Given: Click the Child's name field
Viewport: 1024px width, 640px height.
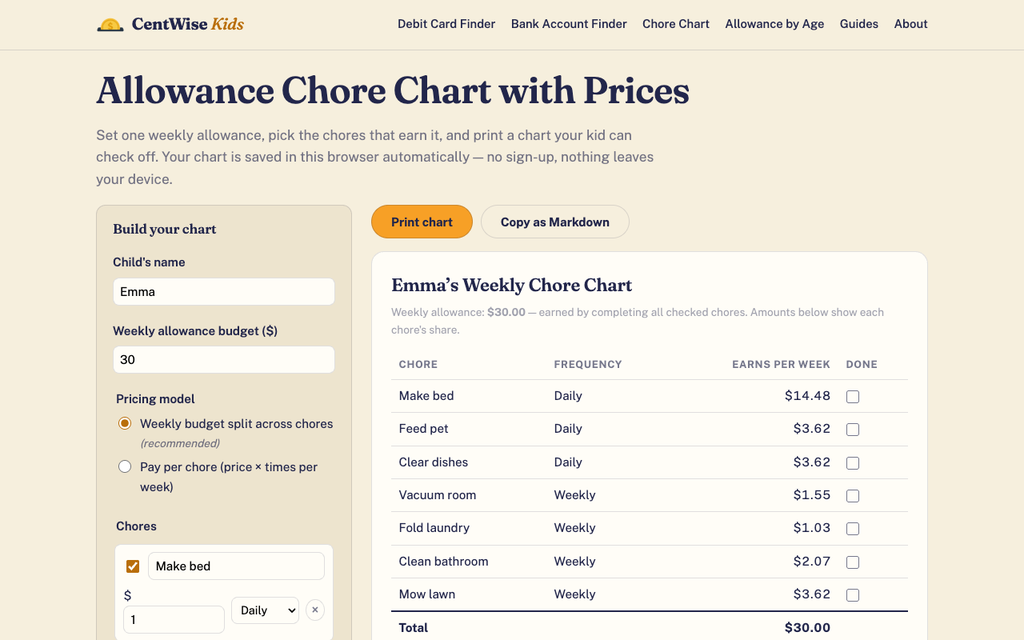Looking at the screenshot, I should [224, 292].
